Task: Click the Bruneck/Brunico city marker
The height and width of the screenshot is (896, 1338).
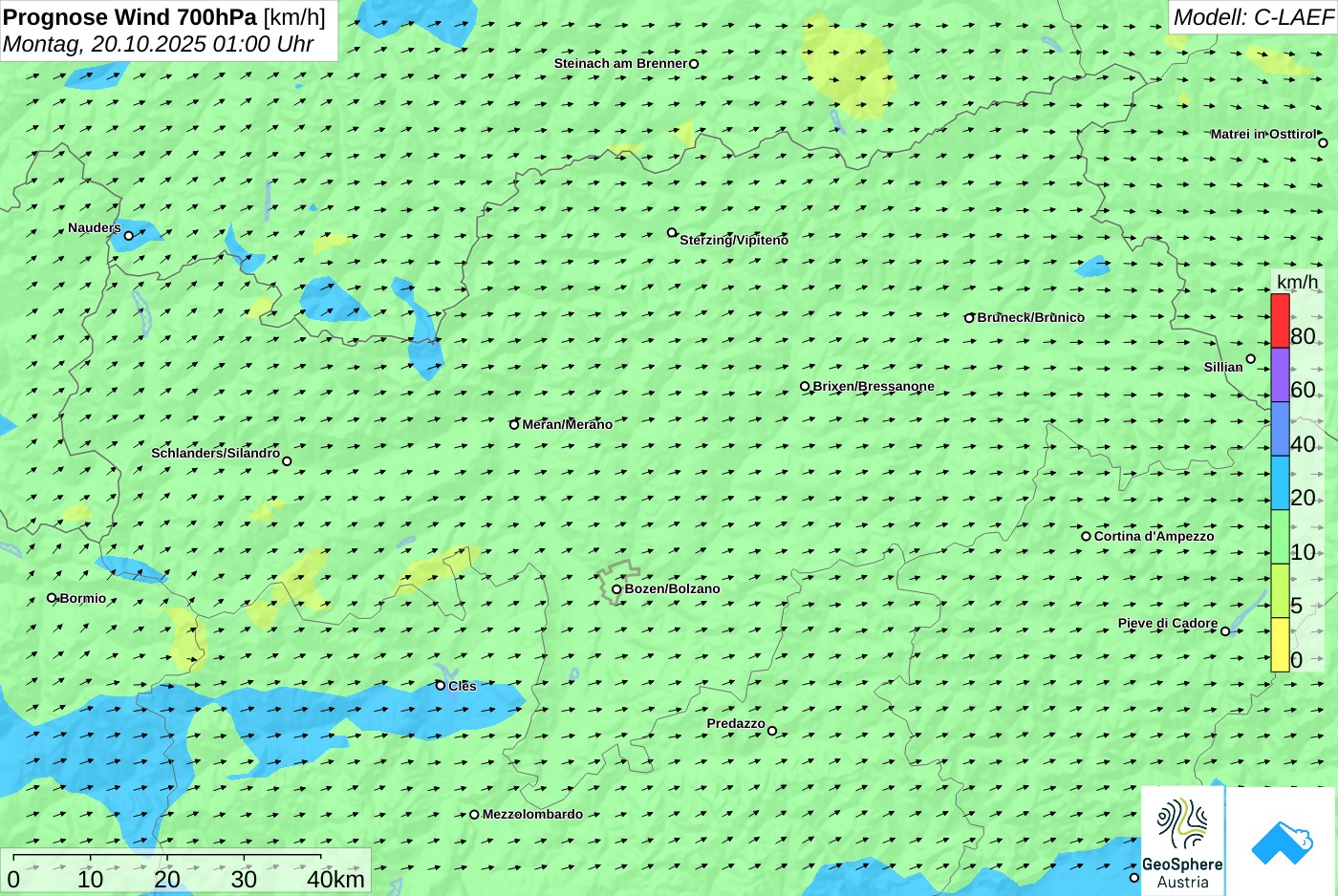Action: coord(969,318)
